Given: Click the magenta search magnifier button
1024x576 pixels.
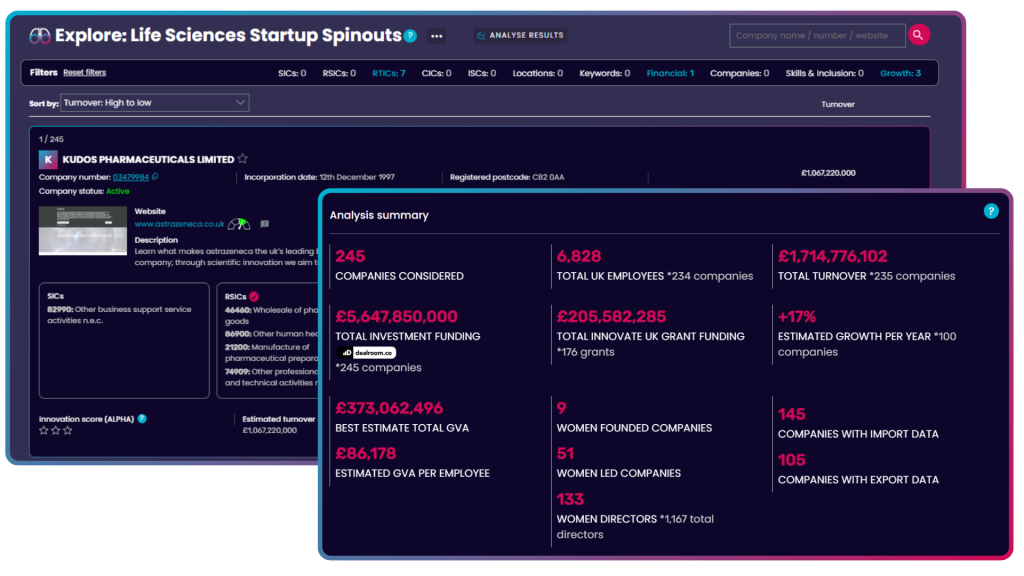Looking at the screenshot, I should click(x=918, y=35).
